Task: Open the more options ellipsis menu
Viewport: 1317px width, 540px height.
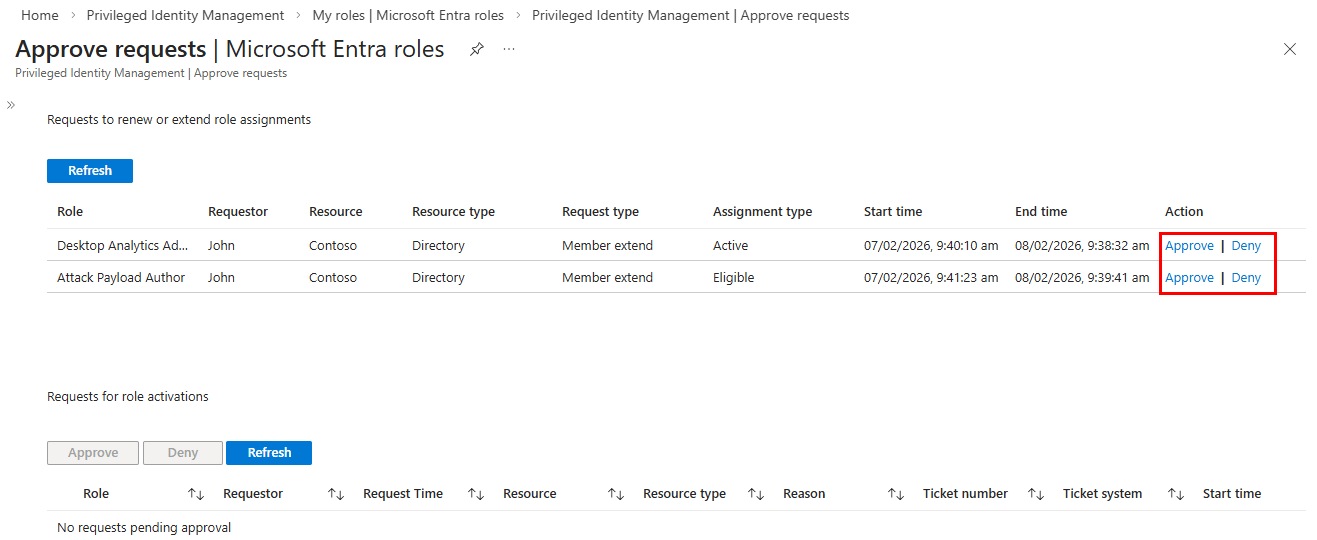Action: (x=509, y=49)
